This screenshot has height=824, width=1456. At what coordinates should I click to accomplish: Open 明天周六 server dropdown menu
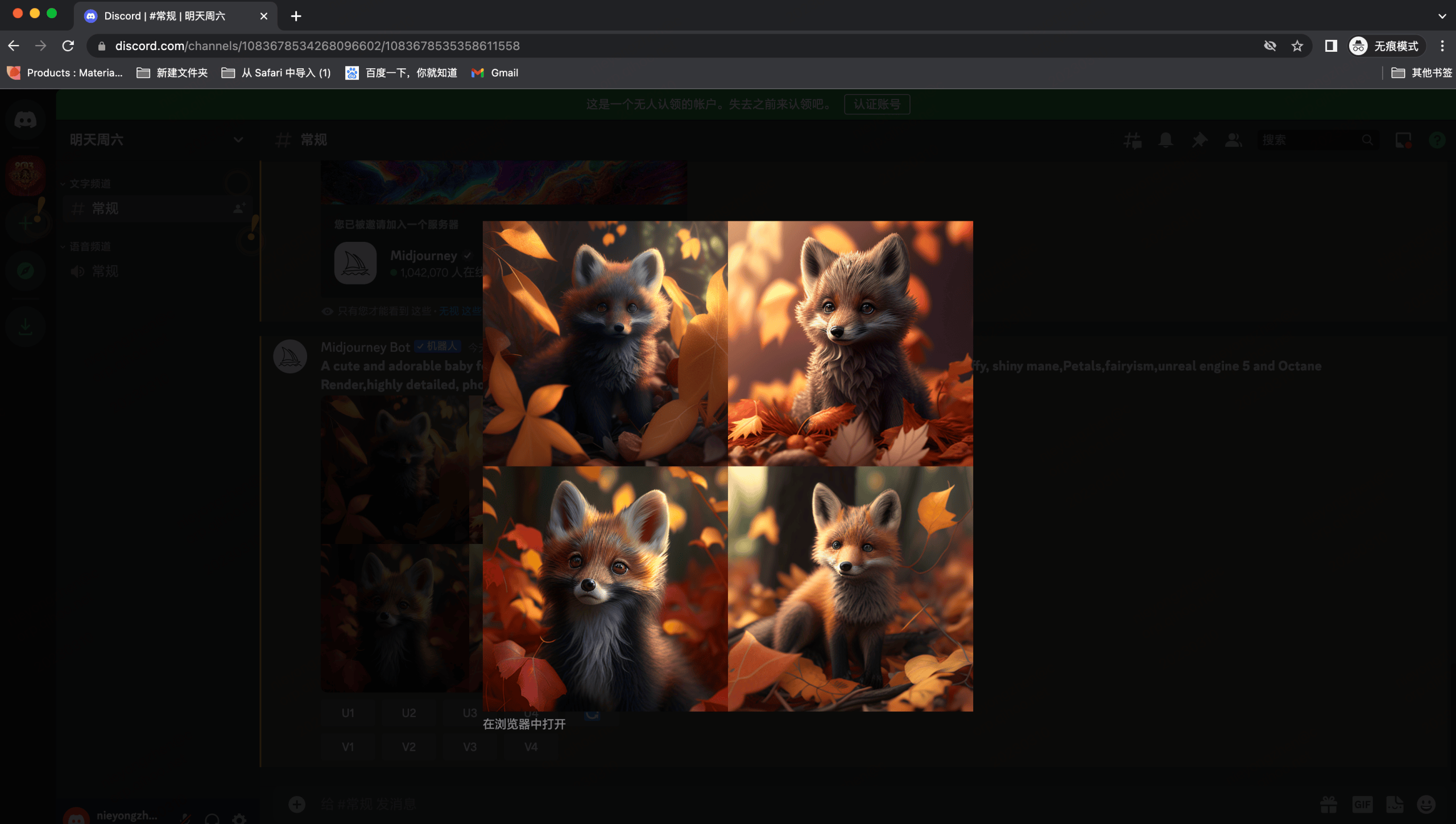[x=156, y=140]
